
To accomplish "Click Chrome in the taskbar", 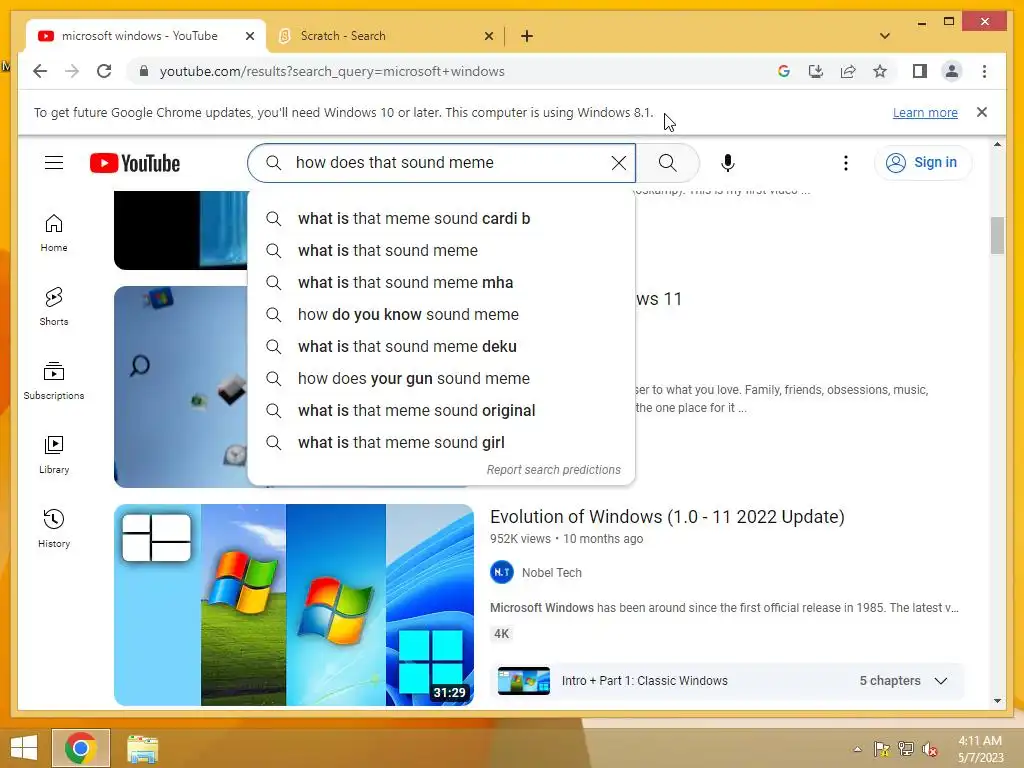I will click(x=81, y=748).
